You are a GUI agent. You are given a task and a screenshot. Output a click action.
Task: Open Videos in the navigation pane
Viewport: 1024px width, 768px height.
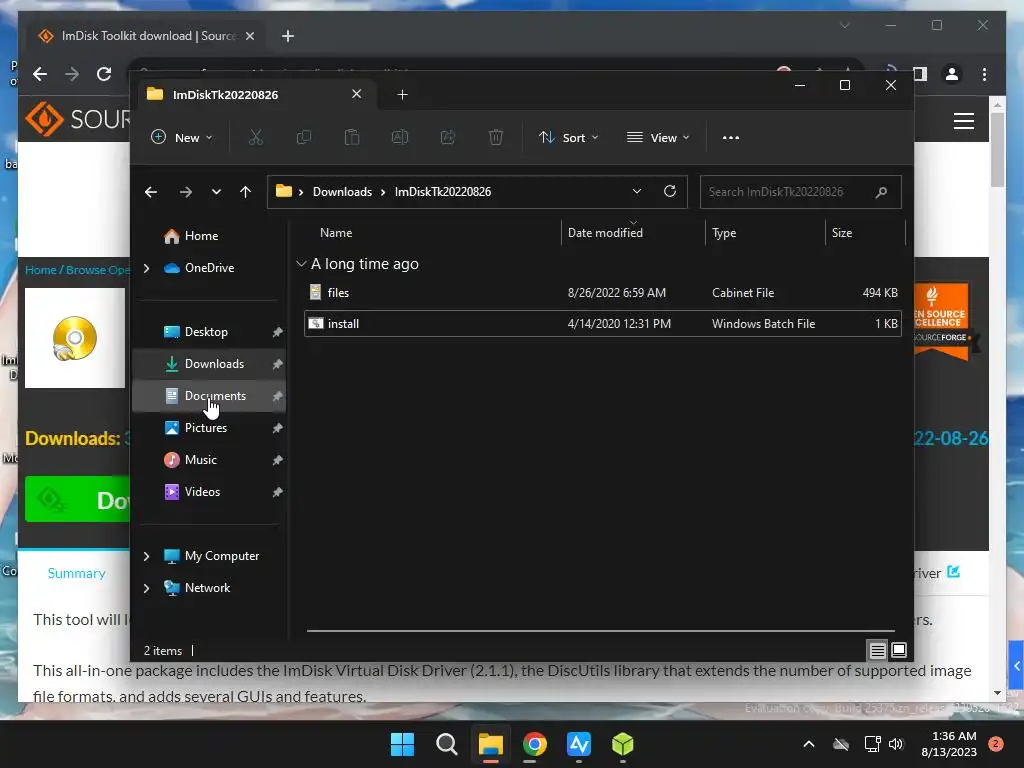pos(202,492)
